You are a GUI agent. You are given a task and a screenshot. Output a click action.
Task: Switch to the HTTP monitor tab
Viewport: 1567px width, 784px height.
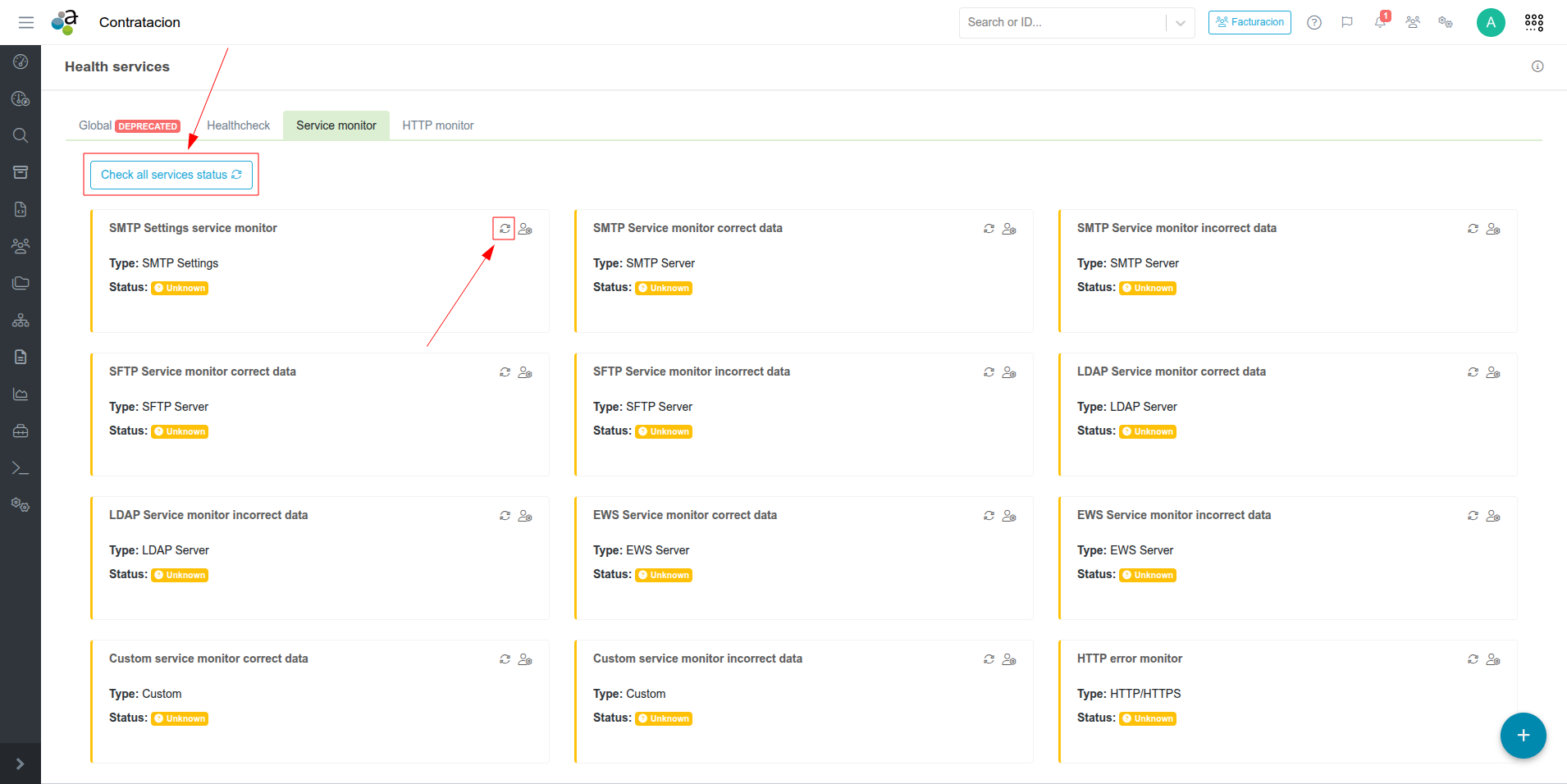coord(437,125)
